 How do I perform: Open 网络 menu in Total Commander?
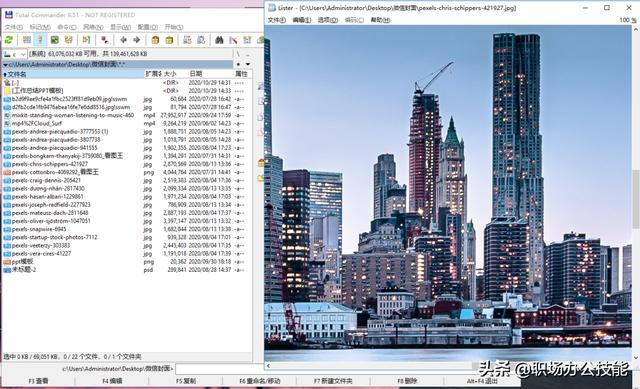tap(93, 27)
